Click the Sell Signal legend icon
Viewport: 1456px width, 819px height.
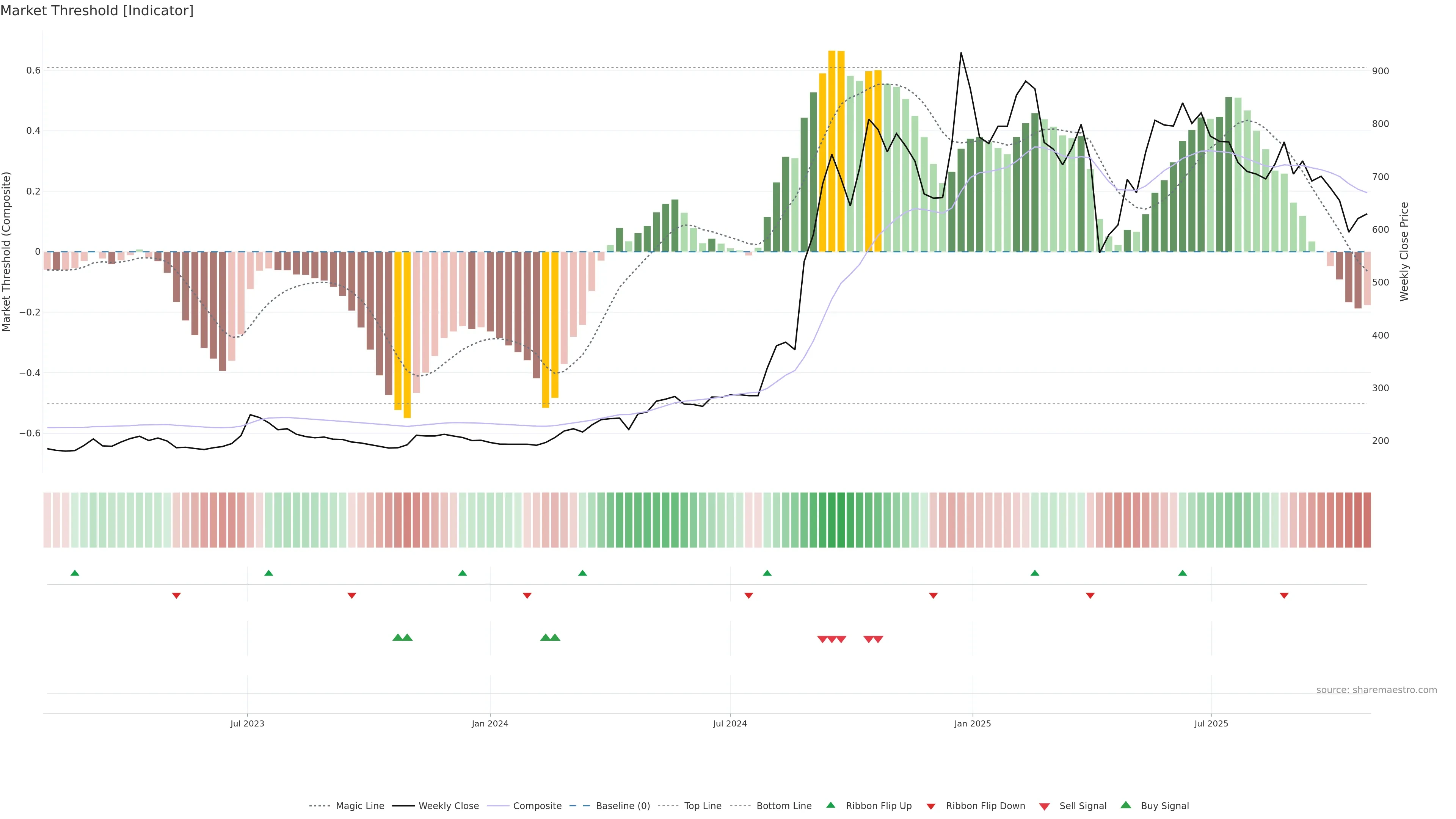pos(1044,806)
